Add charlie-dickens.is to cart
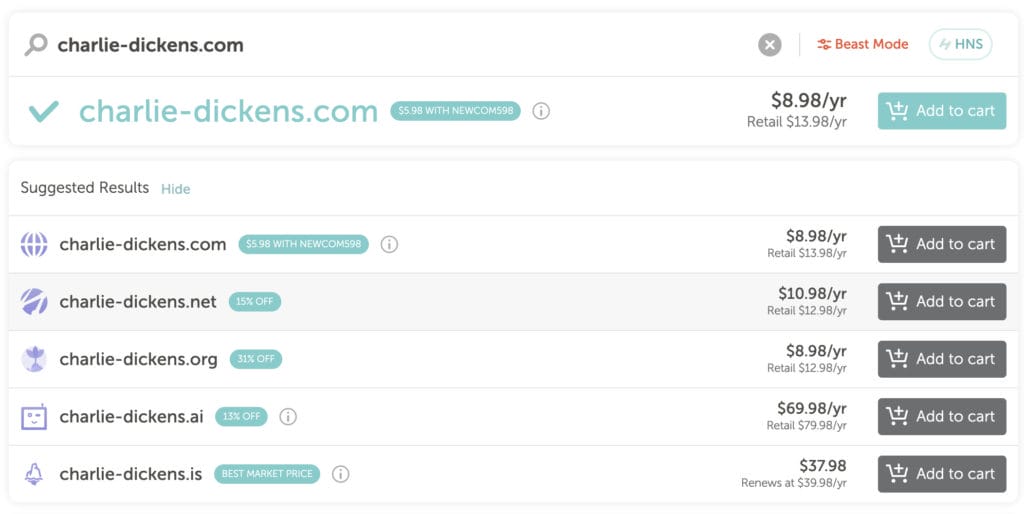1024x514 pixels. click(x=942, y=474)
